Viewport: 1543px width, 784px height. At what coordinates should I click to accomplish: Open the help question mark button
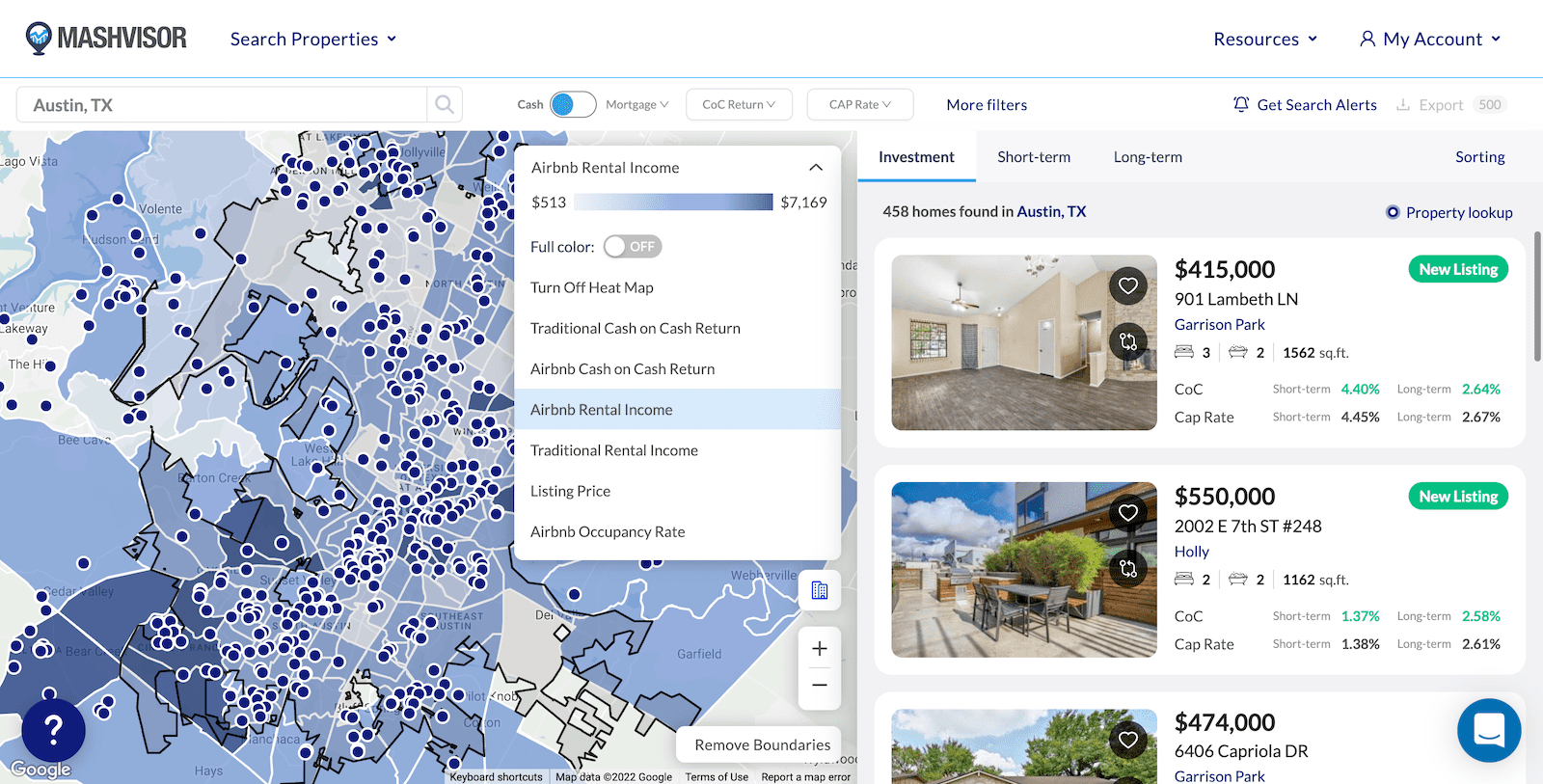[x=54, y=730]
